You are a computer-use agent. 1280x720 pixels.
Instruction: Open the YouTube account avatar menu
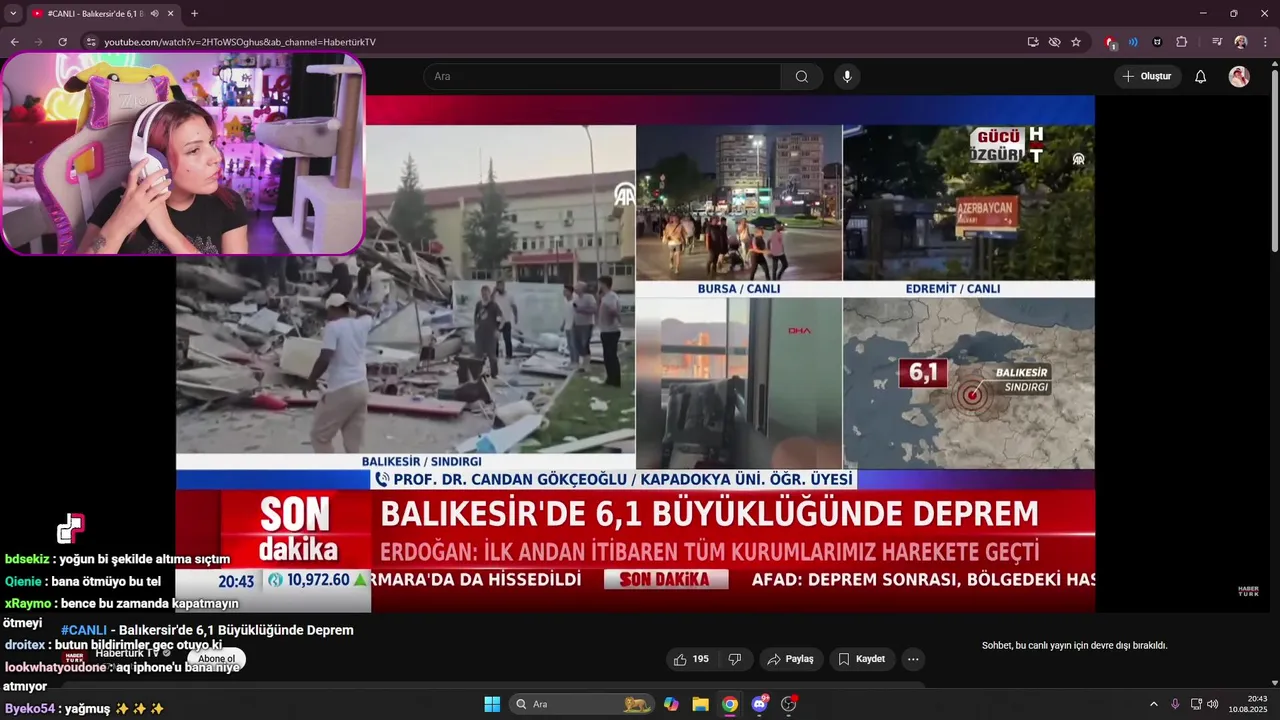pos(1239,76)
